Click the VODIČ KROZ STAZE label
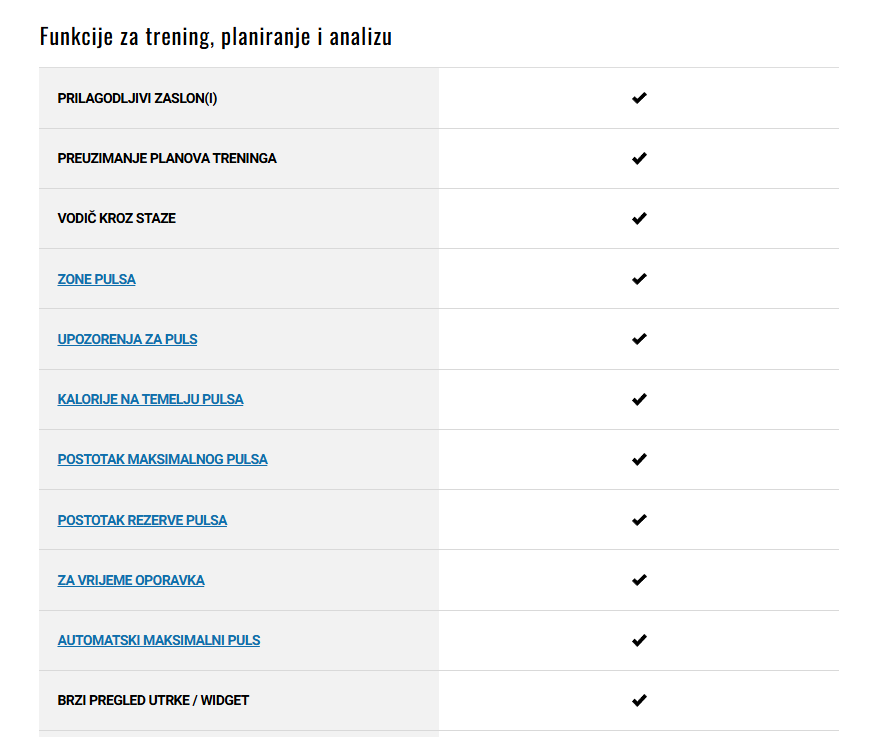872x737 pixels. click(x=116, y=218)
